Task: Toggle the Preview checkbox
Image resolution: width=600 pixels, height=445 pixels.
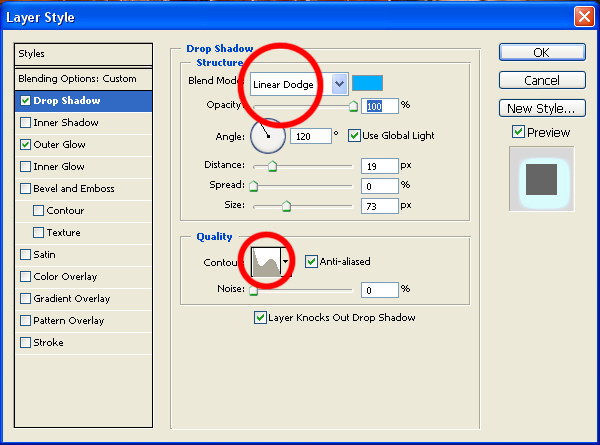Action: pyautogui.click(x=518, y=132)
